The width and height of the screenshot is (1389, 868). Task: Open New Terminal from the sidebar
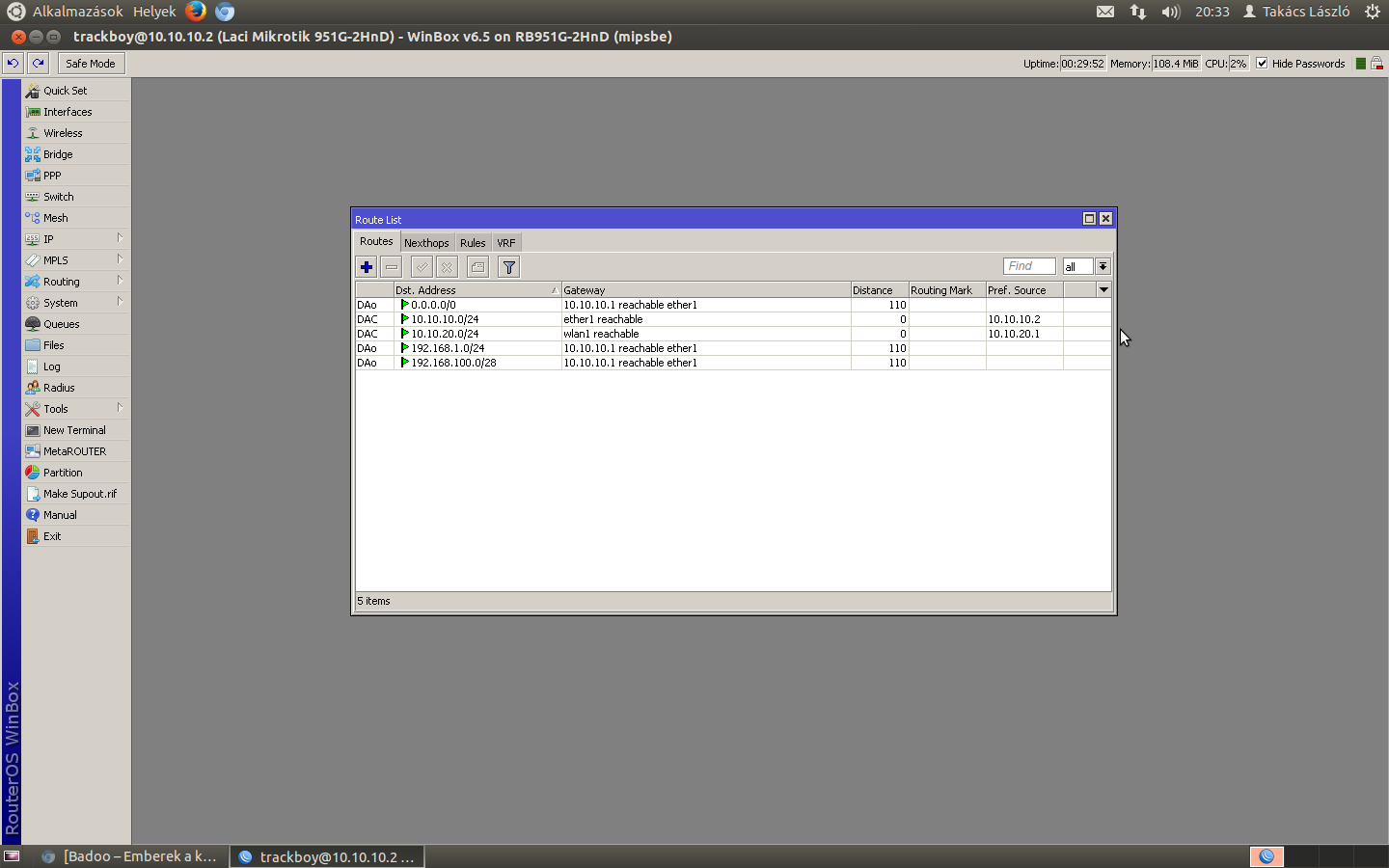click(76, 429)
